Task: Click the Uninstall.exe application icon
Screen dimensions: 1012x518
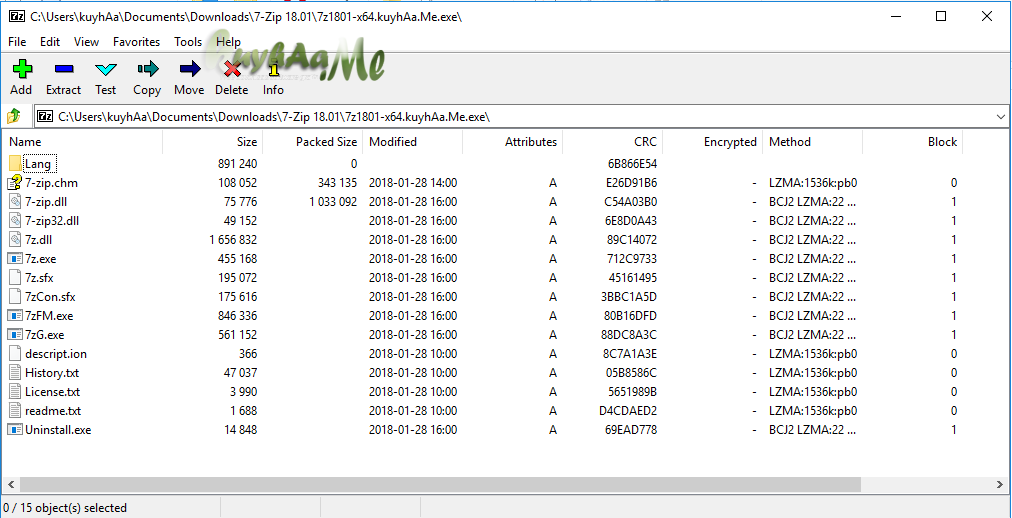Action: (x=15, y=430)
